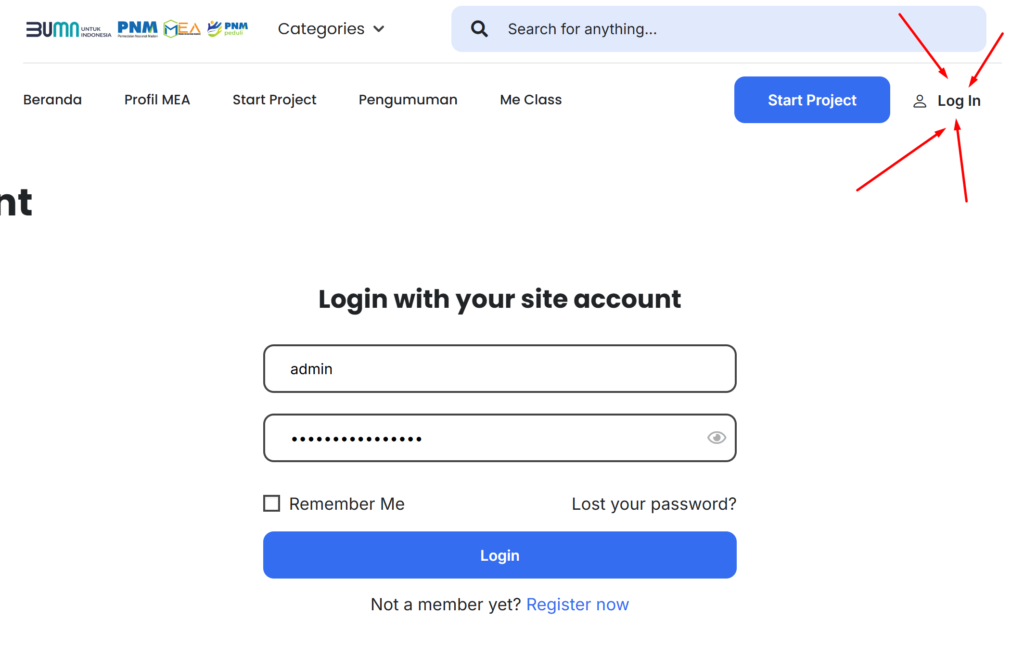Open the Lost your password link

point(654,504)
